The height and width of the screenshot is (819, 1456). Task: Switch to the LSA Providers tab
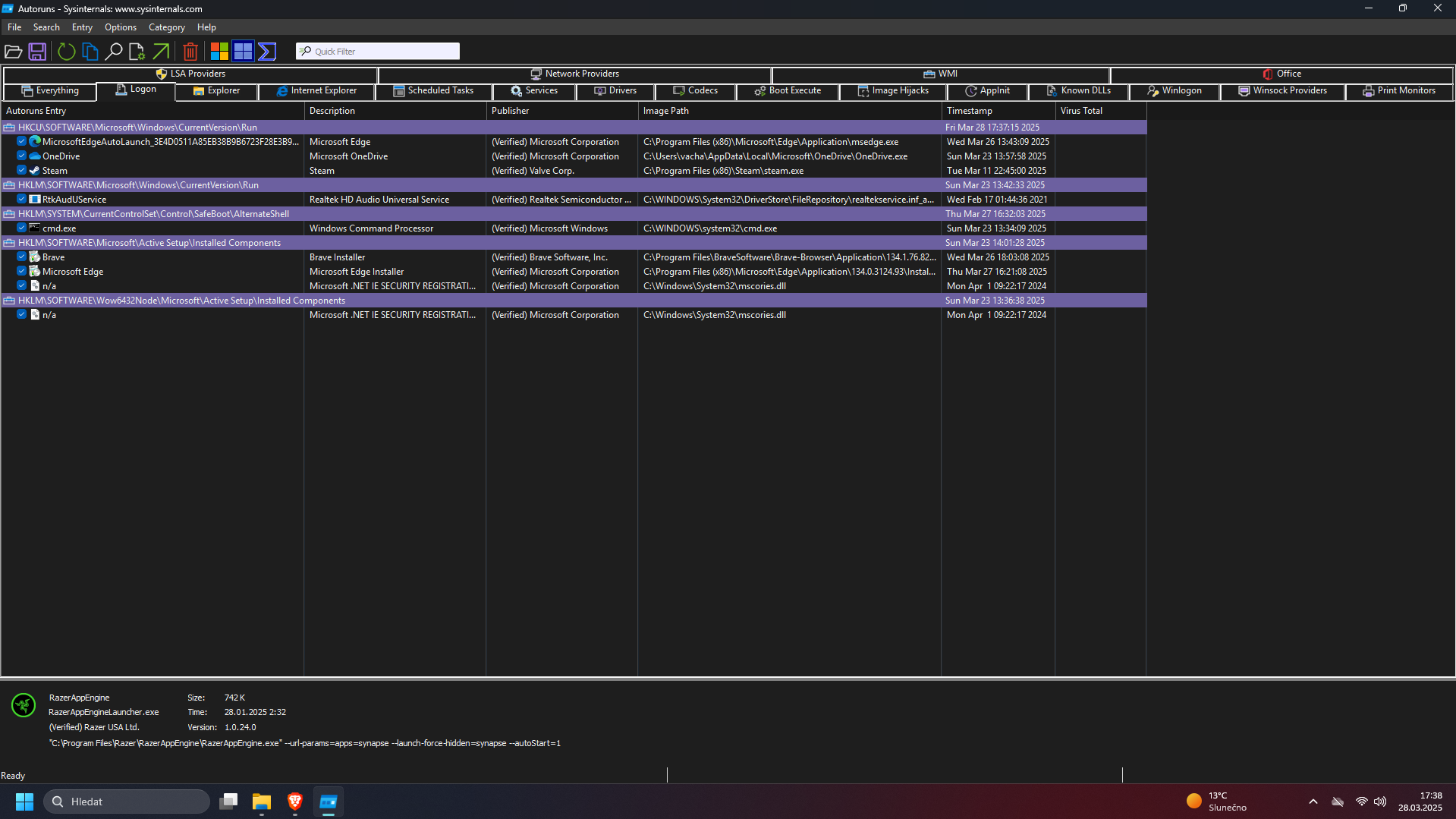[x=190, y=74]
